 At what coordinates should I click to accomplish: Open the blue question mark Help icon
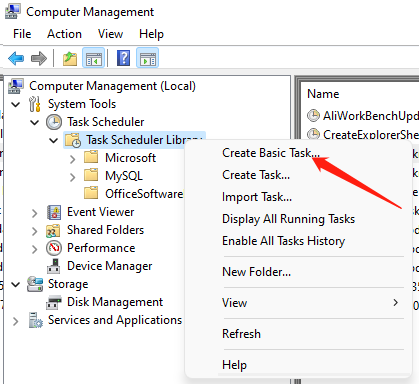click(x=123, y=58)
